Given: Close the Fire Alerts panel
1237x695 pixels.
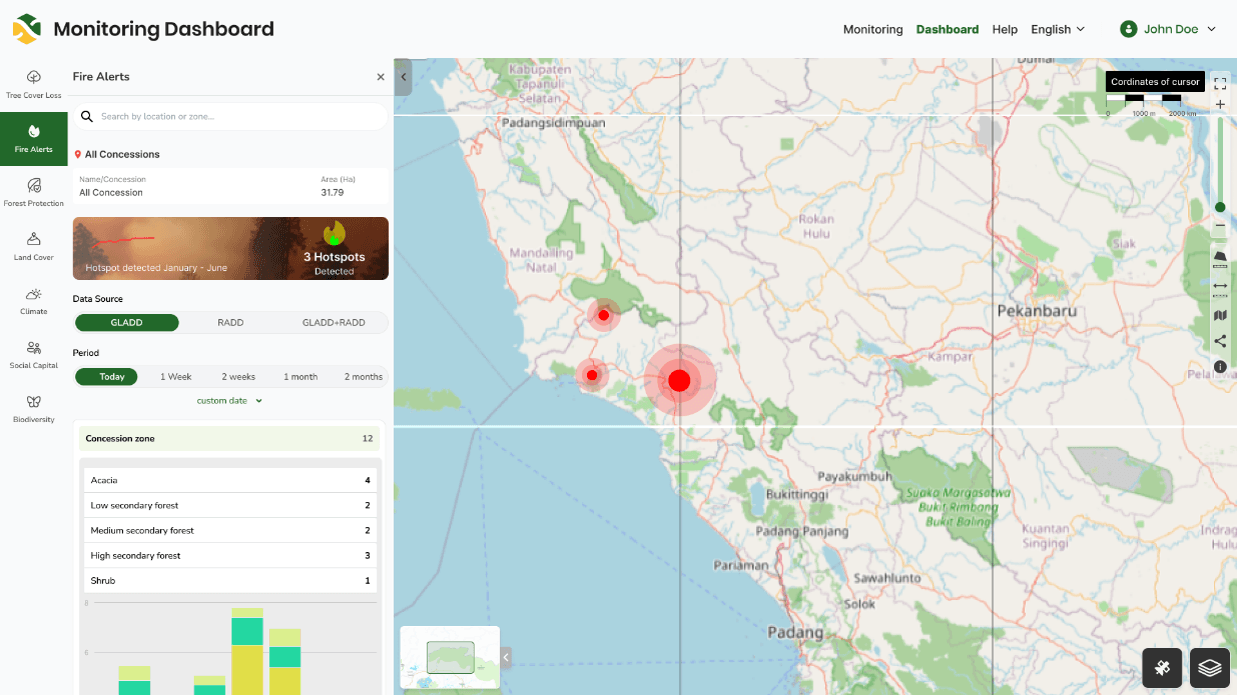Looking at the screenshot, I should click(x=380, y=77).
